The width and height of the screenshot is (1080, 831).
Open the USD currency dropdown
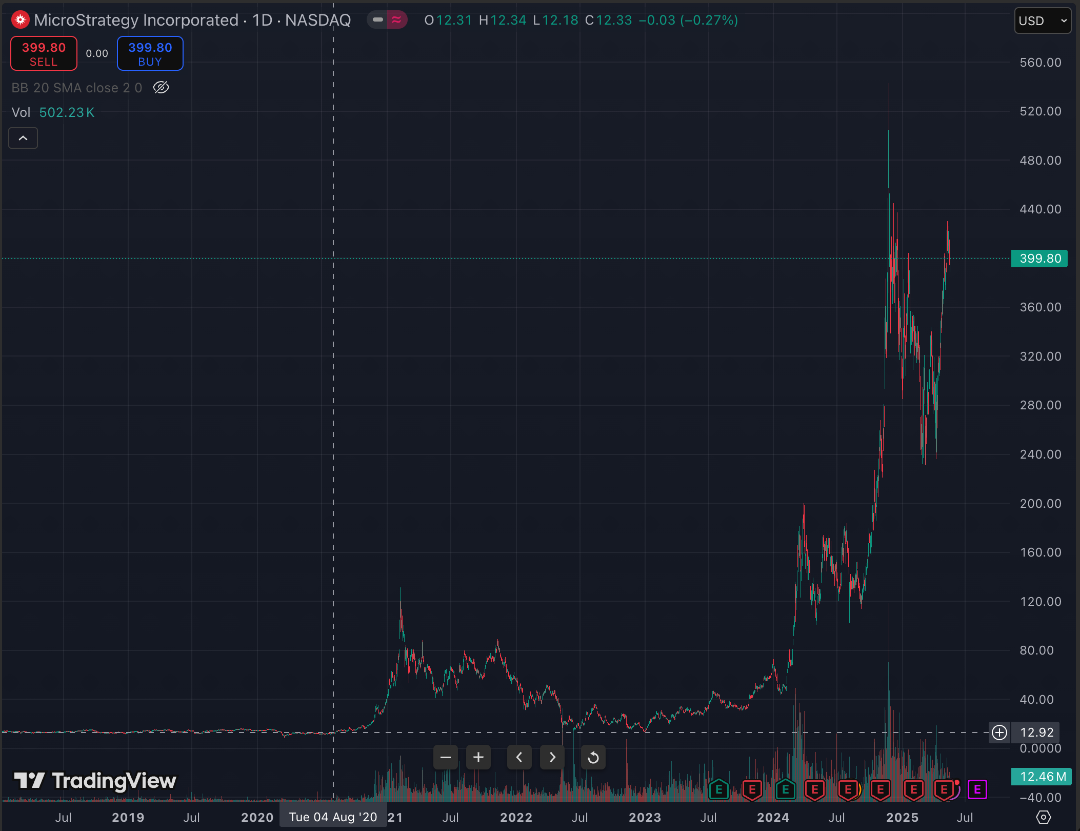[1043, 21]
